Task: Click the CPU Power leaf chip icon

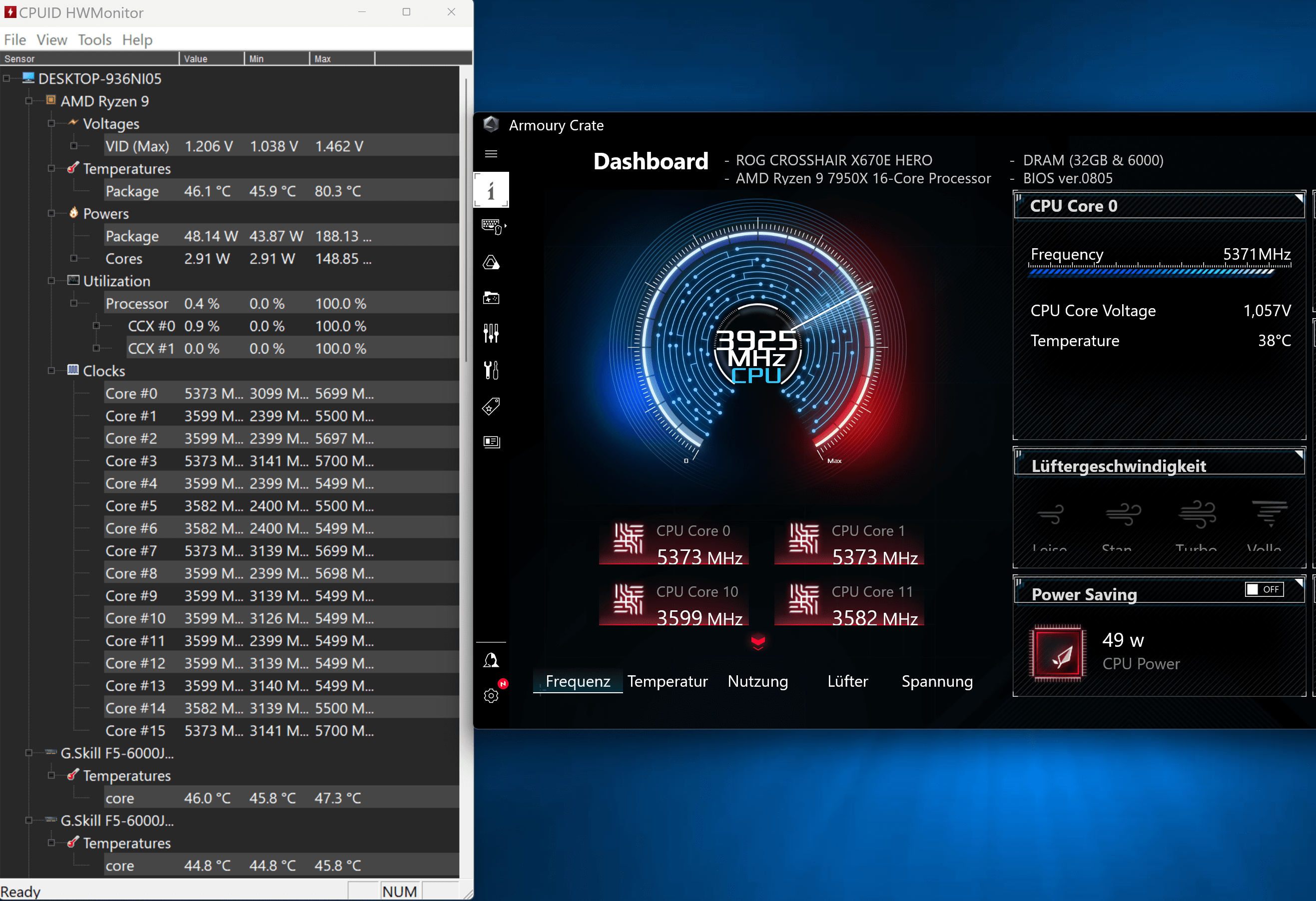Action: click(1057, 653)
